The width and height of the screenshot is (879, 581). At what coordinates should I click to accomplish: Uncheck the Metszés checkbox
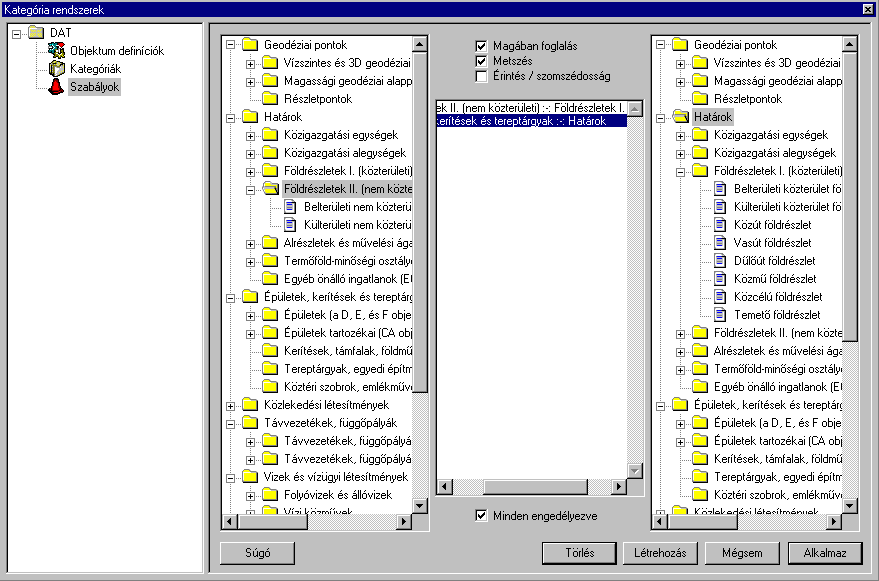tap(482, 61)
